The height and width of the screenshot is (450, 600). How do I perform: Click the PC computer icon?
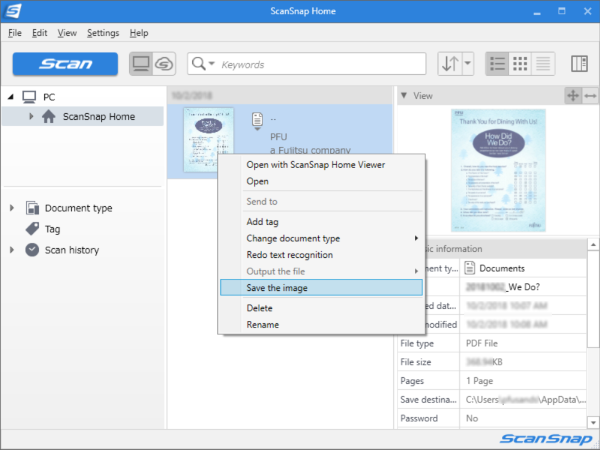pyautogui.click(x=29, y=97)
